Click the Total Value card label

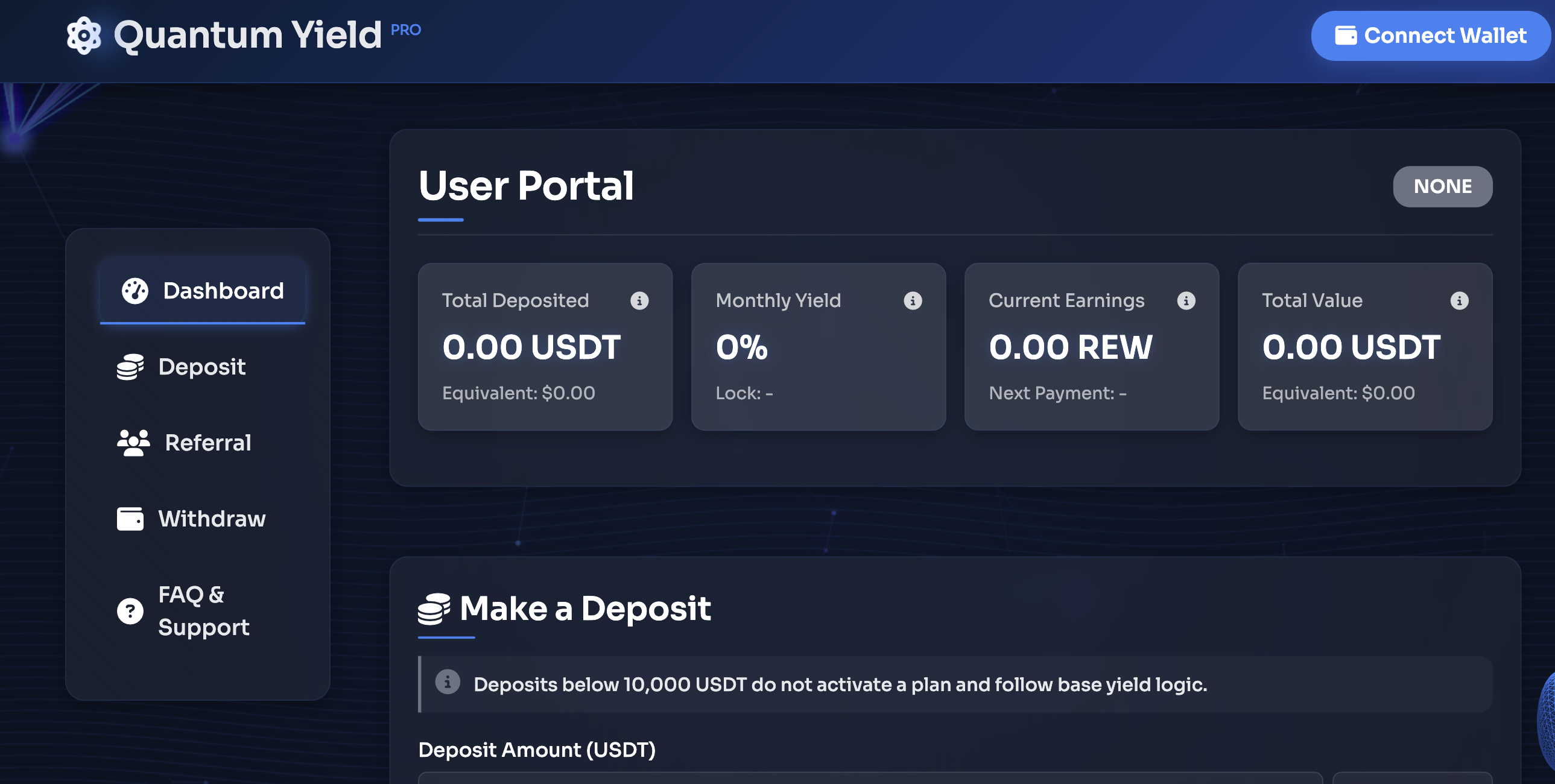[x=1313, y=300]
